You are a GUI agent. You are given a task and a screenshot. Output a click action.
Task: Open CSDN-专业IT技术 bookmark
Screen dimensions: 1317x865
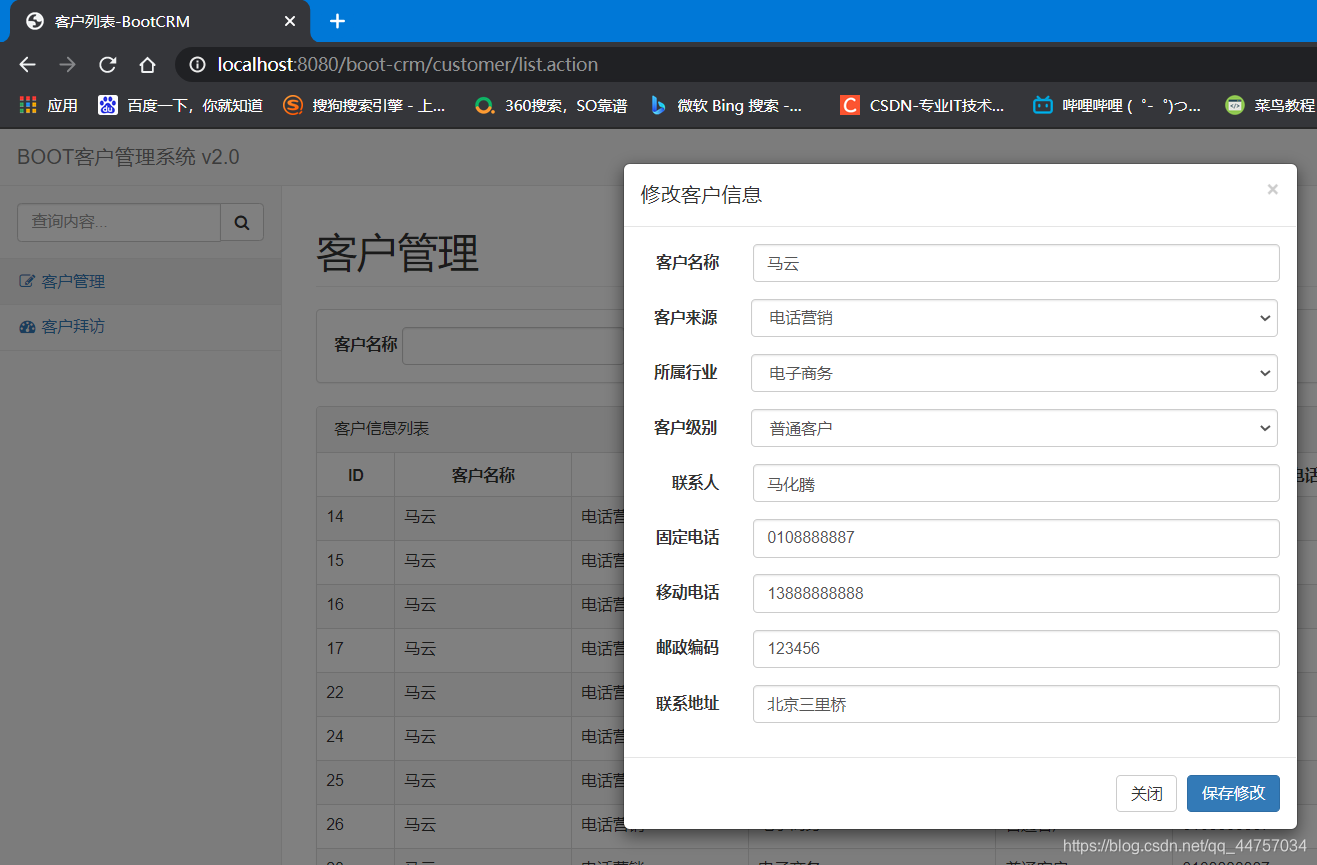(922, 105)
